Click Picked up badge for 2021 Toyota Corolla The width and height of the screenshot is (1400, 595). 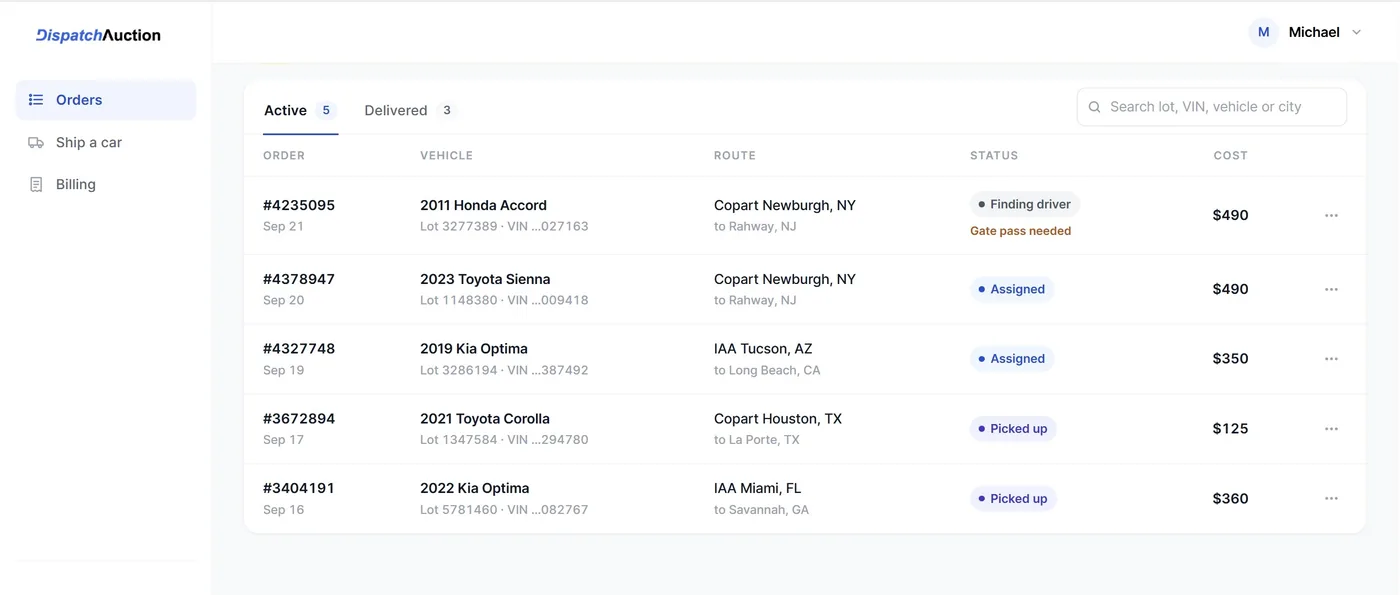1013,429
